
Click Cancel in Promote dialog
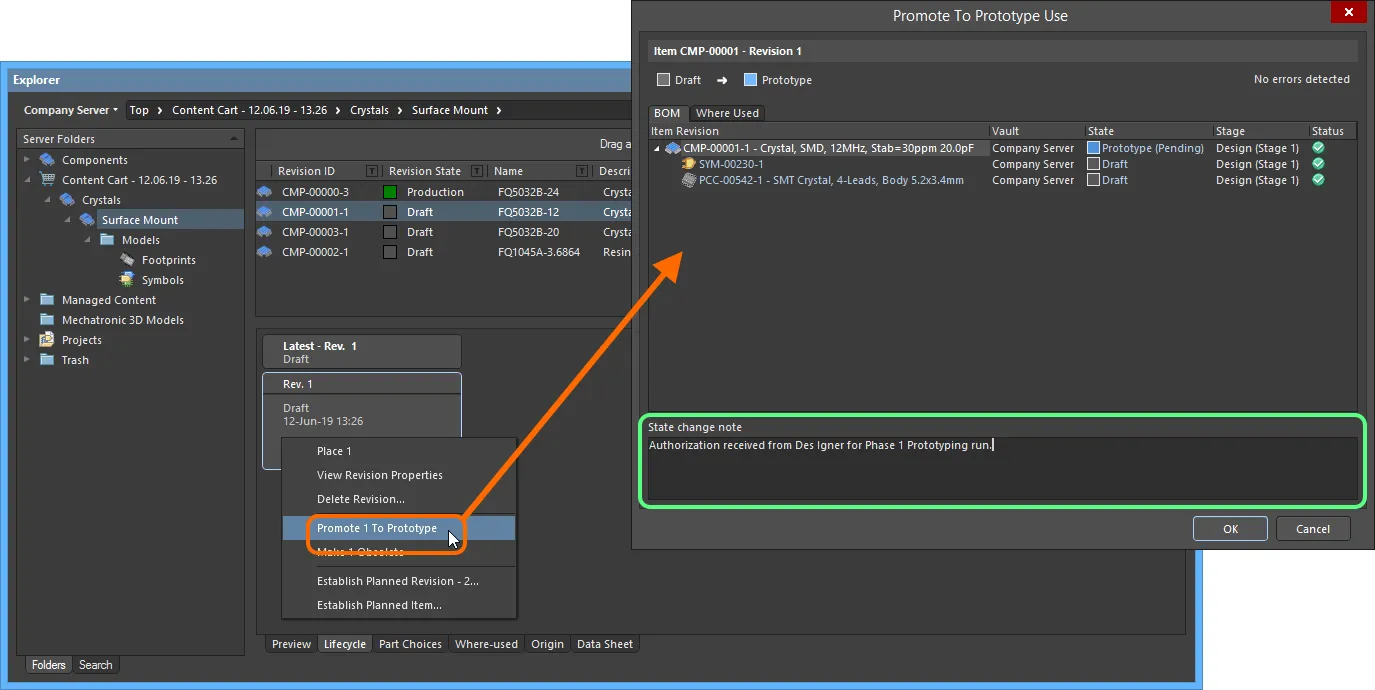pos(1312,529)
